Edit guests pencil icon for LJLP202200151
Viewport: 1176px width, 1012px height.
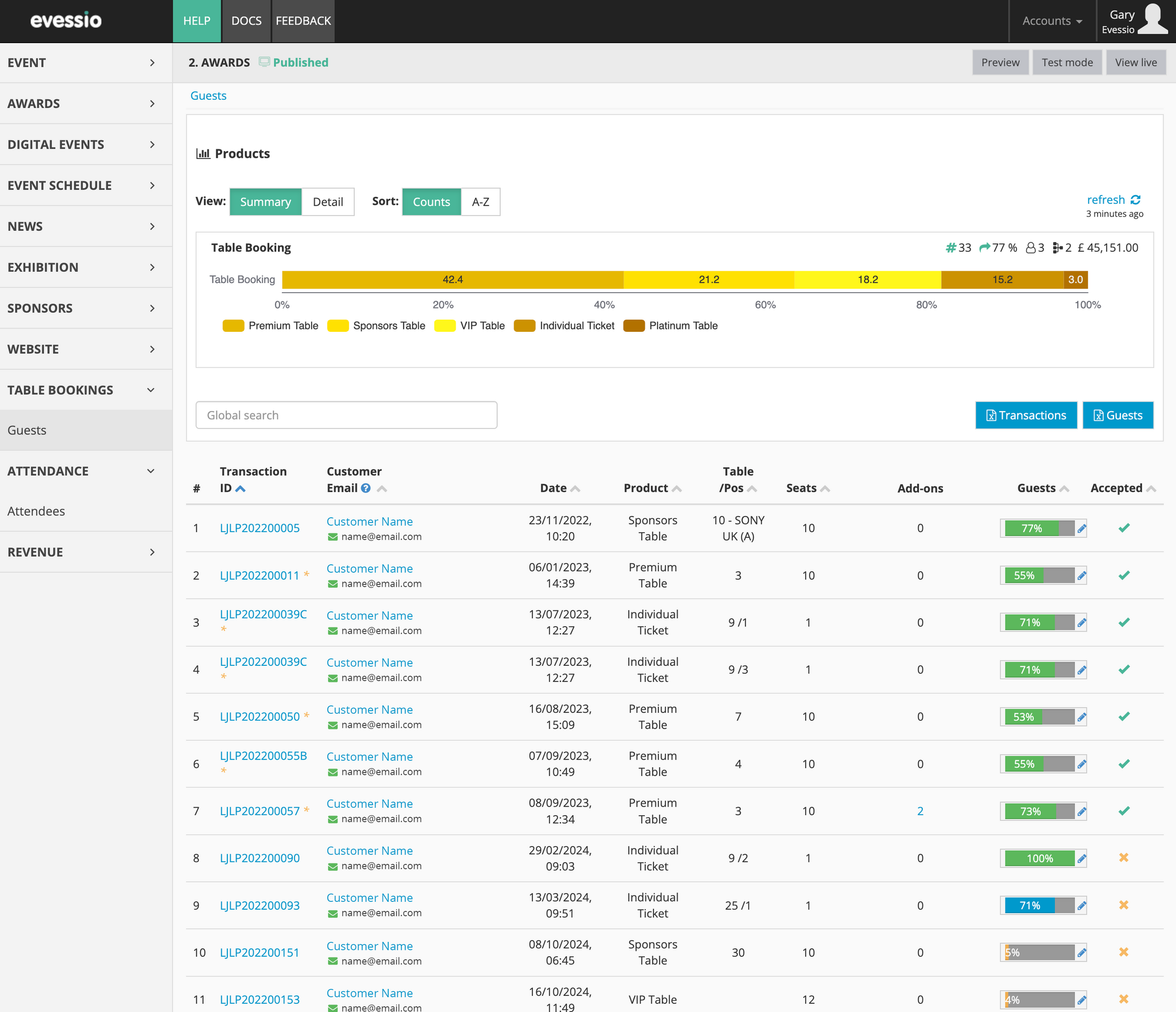pos(1081,952)
